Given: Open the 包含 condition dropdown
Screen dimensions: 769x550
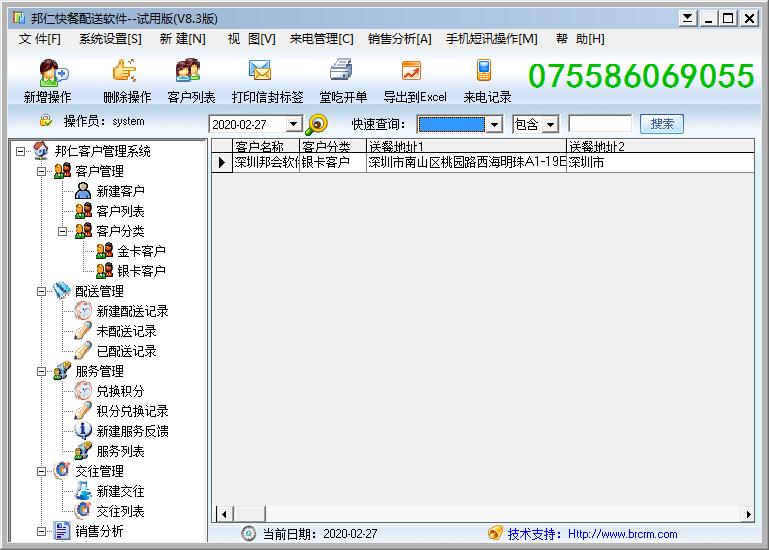Looking at the screenshot, I should point(551,124).
